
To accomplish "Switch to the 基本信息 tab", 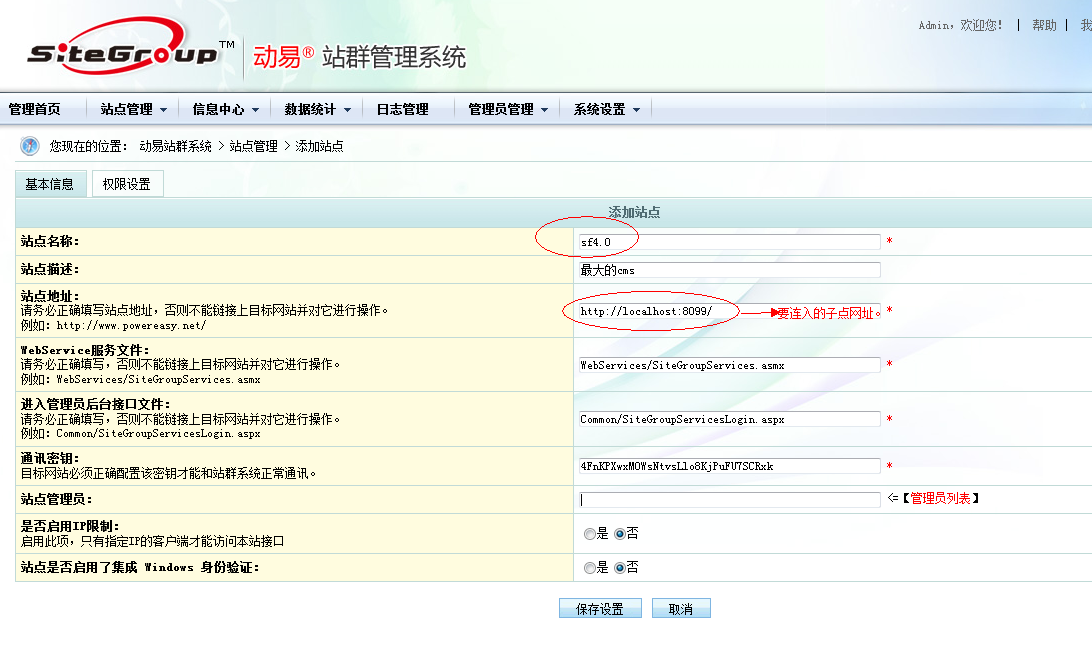I will click(x=50, y=184).
